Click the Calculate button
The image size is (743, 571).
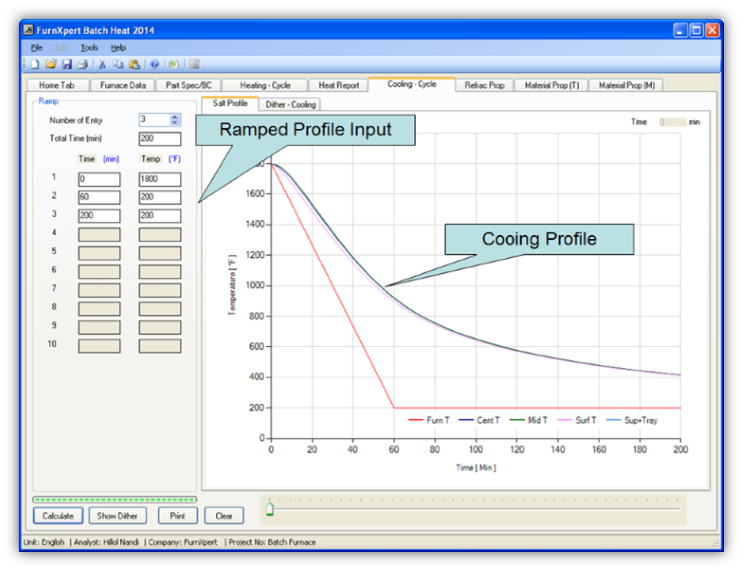point(58,516)
